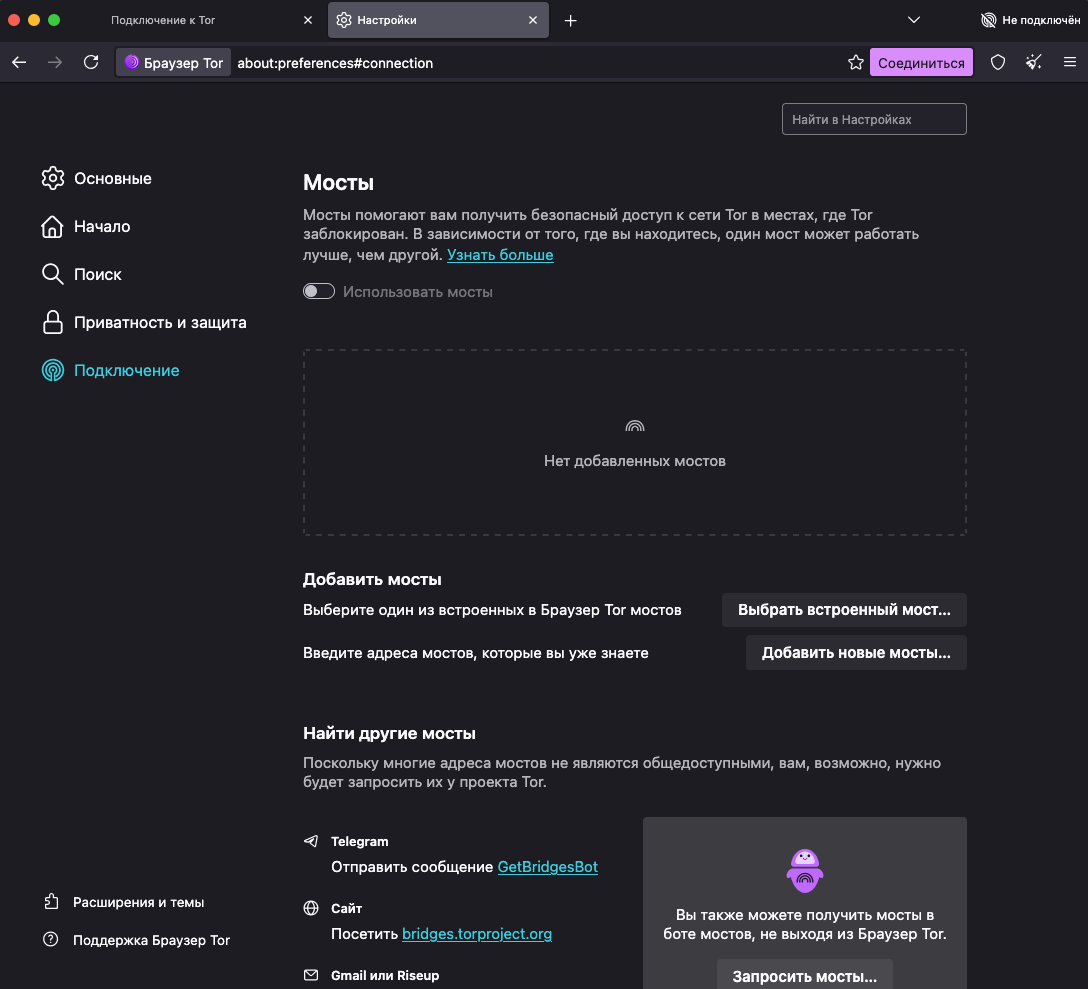Open the GetBridgesBot Telegram link
1088x989 pixels.
tap(547, 867)
